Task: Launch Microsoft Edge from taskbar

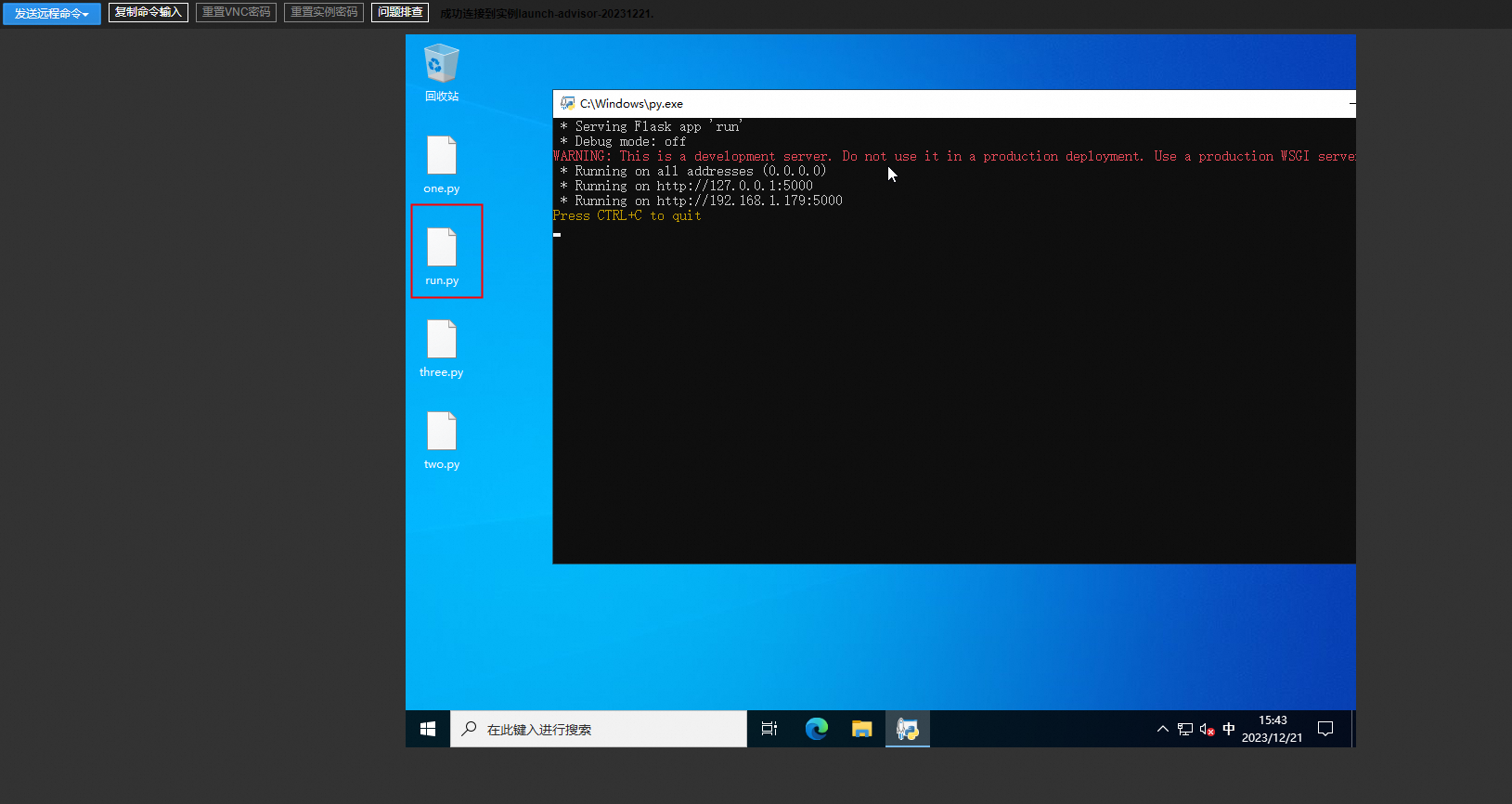Action: [817, 729]
